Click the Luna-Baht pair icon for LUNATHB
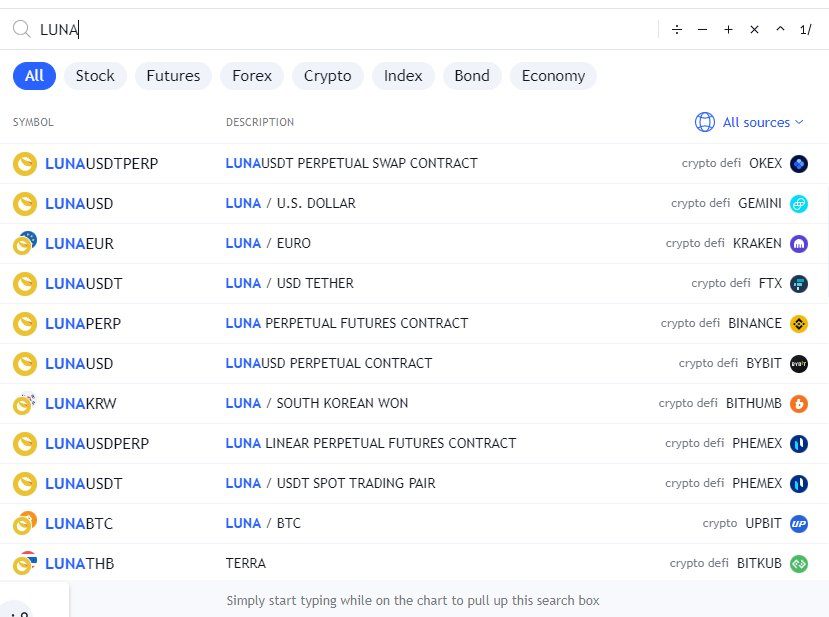 (25, 563)
